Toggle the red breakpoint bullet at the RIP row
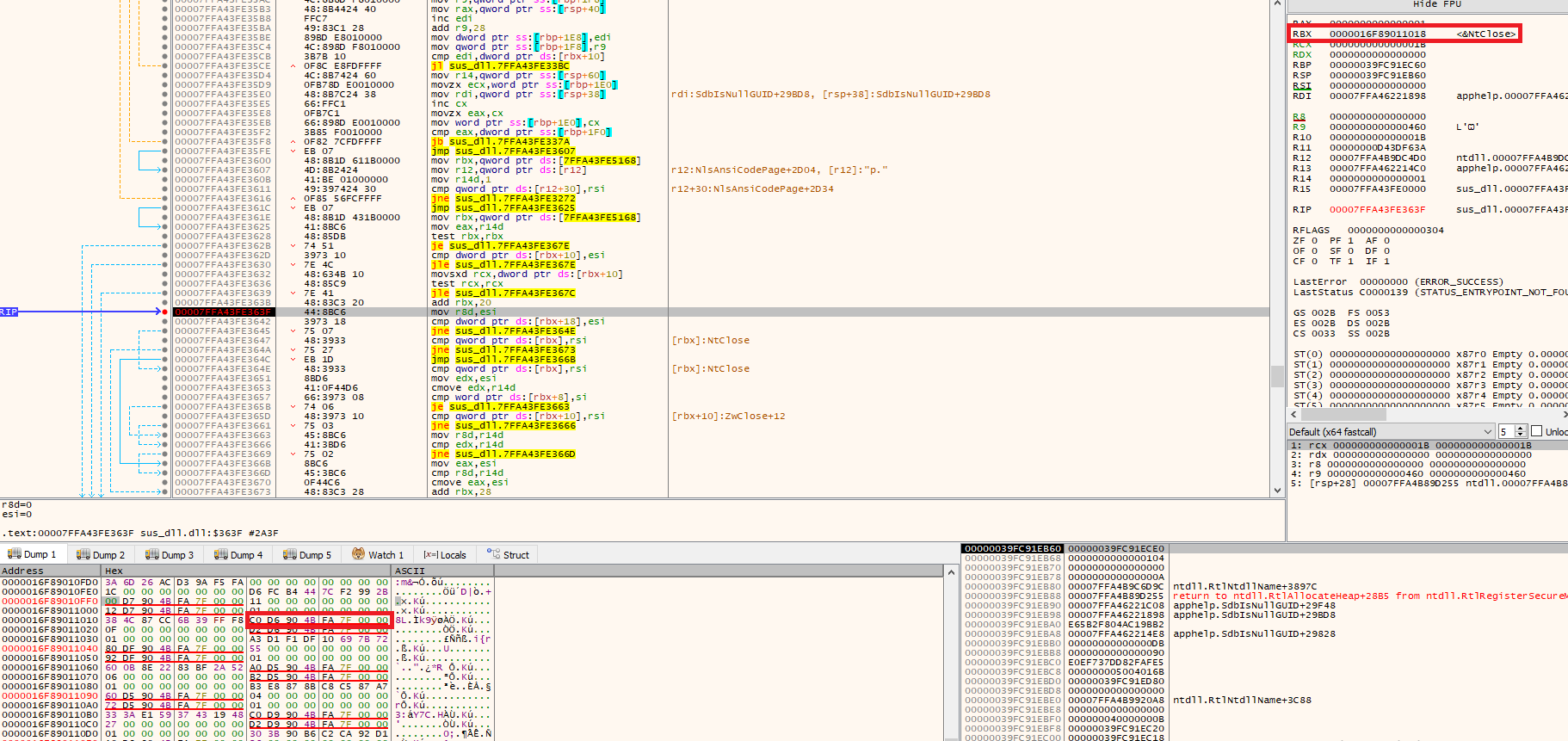Viewport: 1568px width, 741px height. click(x=165, y=312)
